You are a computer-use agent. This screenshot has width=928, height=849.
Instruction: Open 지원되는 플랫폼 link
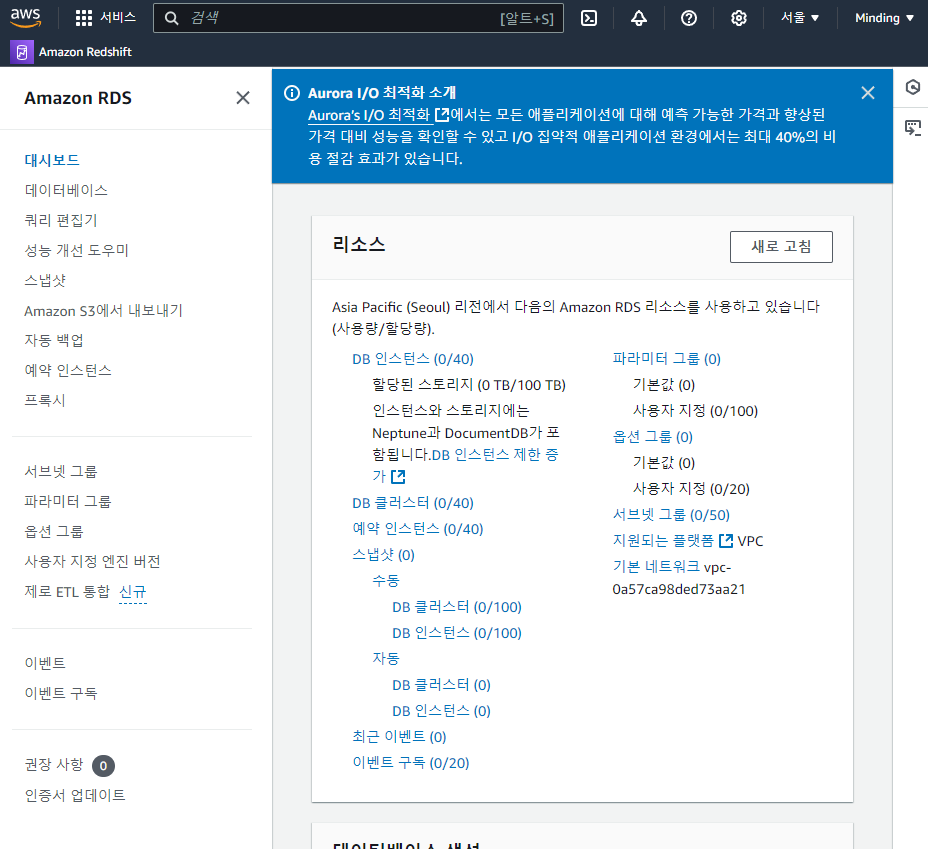[663, 541]
